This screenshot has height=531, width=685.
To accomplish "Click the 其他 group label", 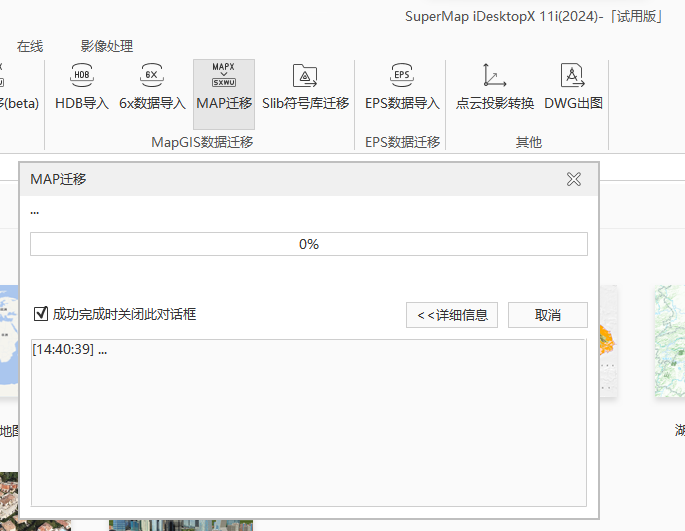I will tap(529, 142).
